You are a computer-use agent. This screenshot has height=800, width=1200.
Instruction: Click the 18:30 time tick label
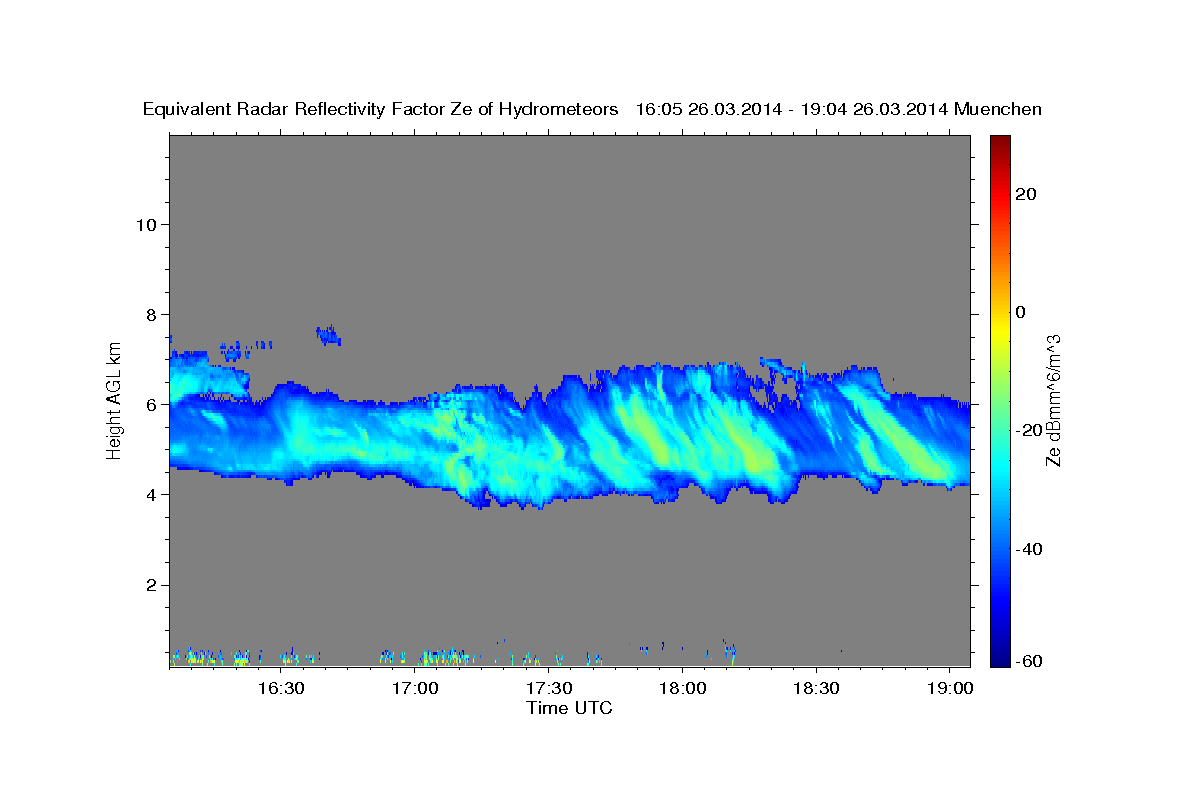(815, 688)
